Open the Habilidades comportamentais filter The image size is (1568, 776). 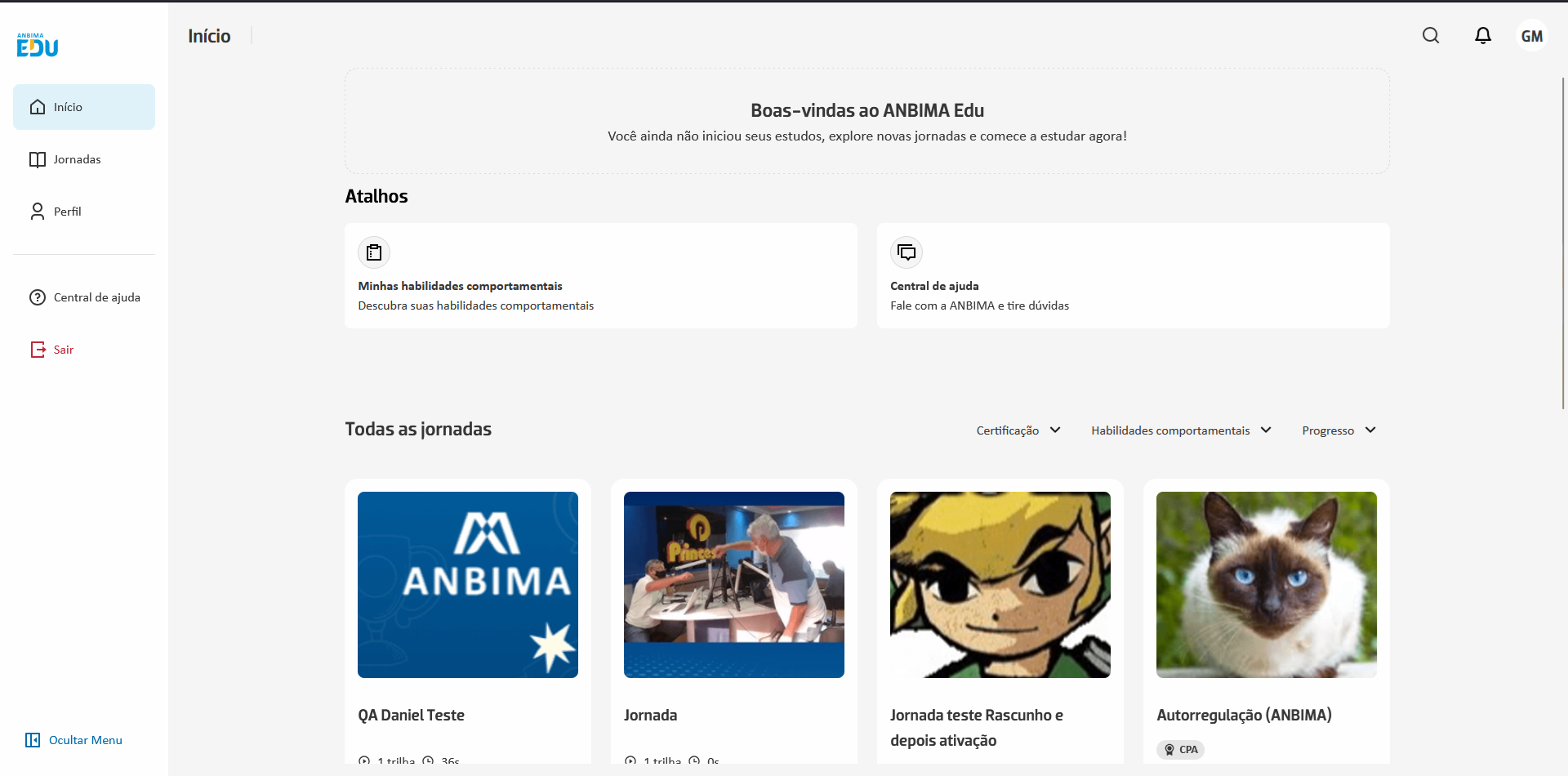(1180, 430)
